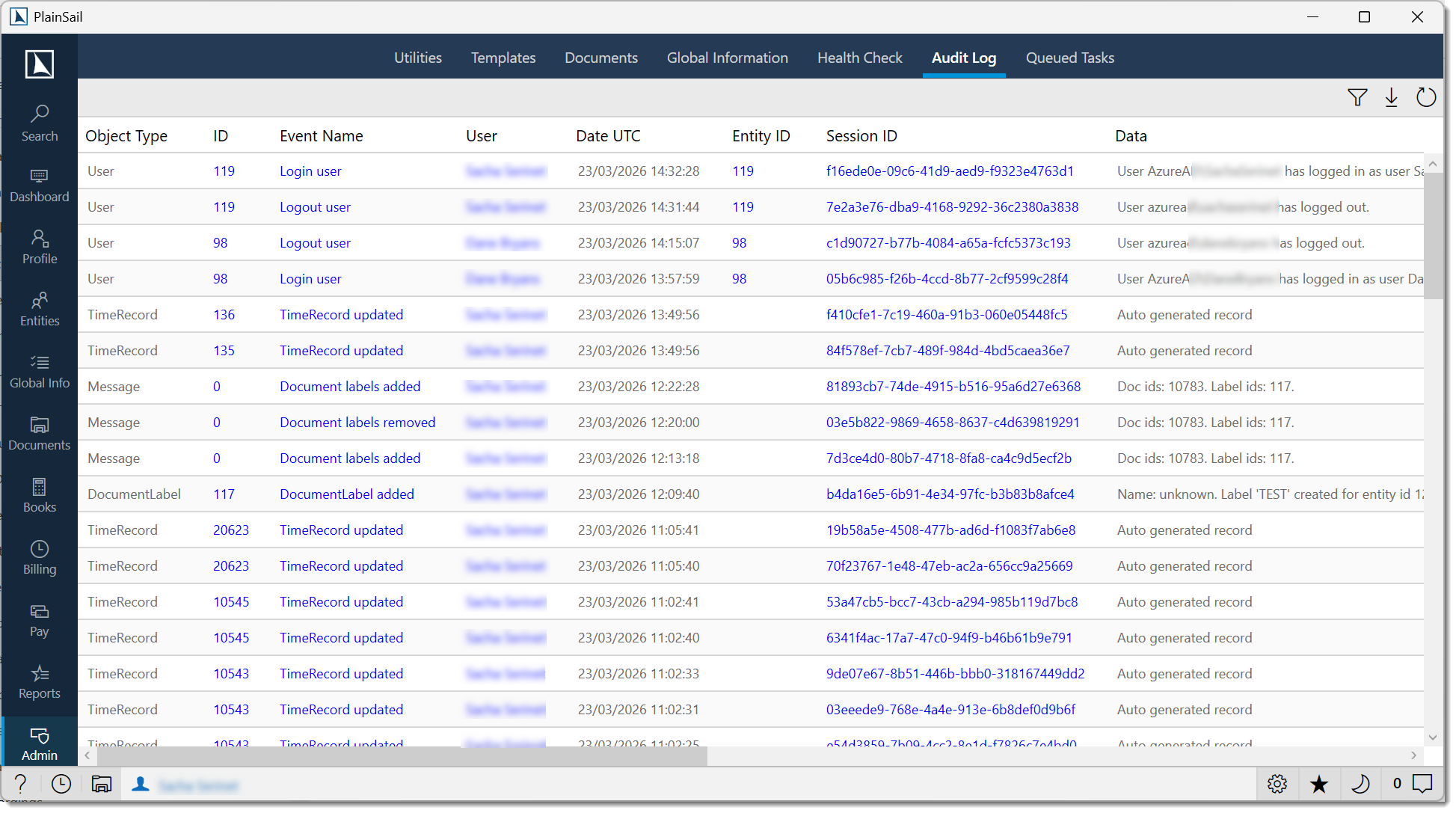The height and width of the screenshot is (813, 1456).
Task: Open the Login user event link
Action: (x=310, y=171)
